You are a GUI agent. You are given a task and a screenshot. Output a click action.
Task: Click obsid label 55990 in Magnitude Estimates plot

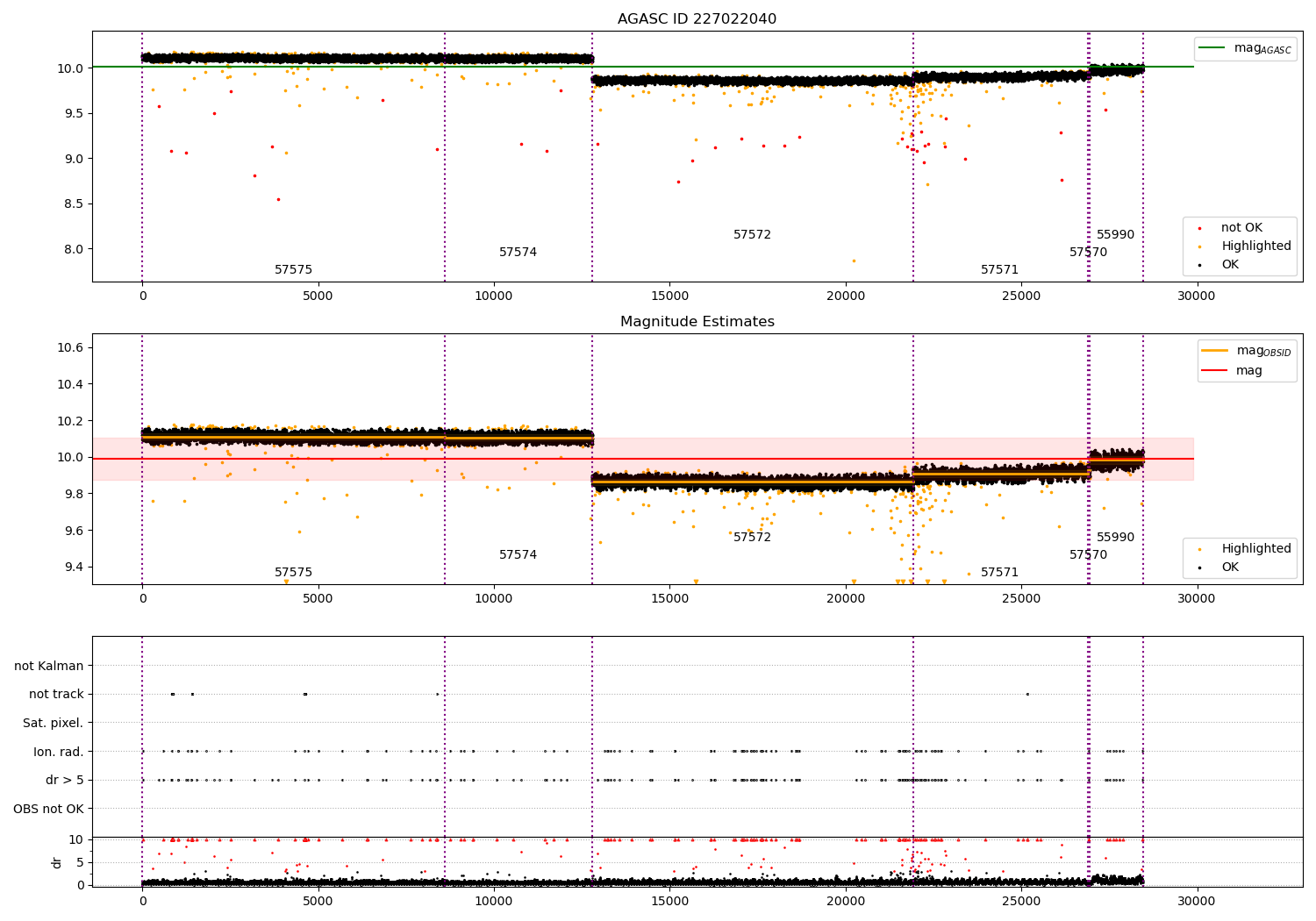1115,538
